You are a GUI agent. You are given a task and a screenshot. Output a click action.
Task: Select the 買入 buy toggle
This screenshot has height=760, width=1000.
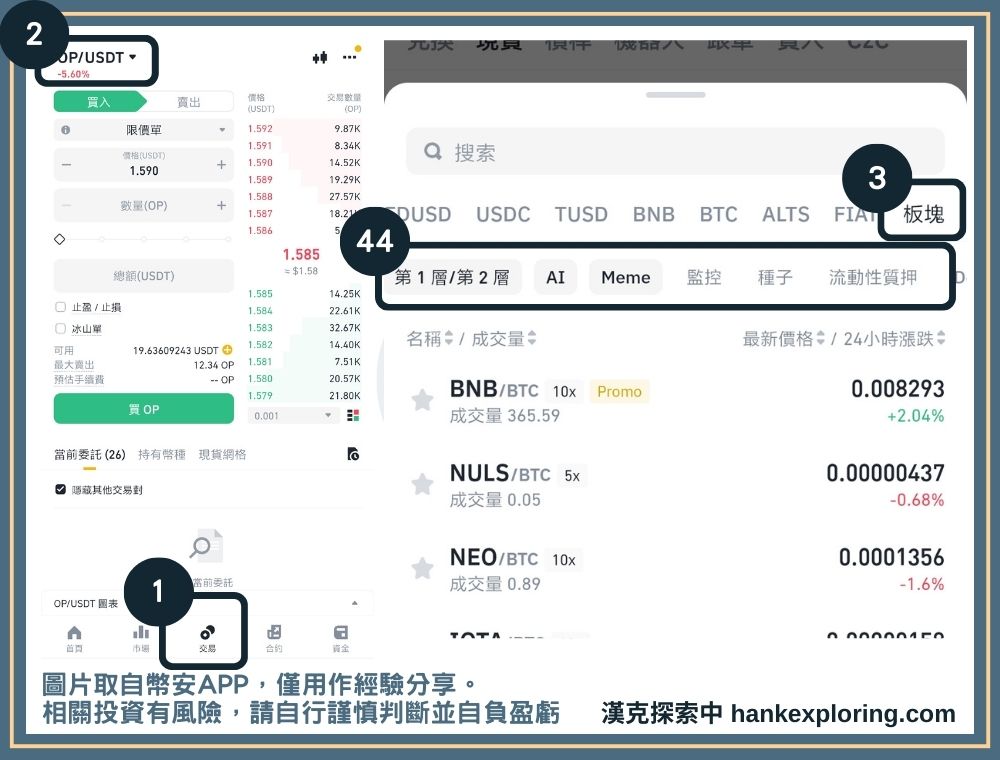[99, 101]
